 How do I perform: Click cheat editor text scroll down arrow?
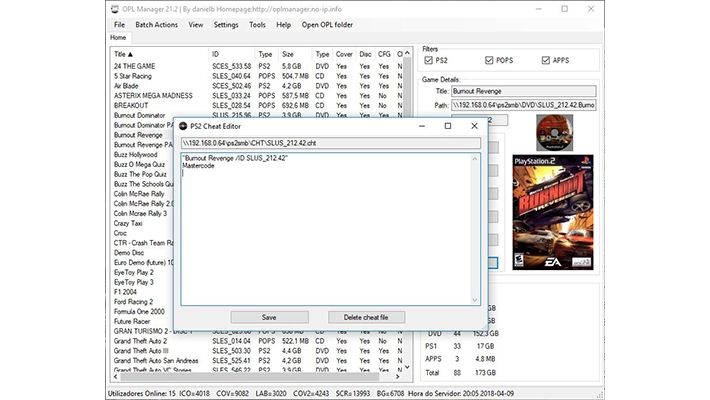pos(475,300)
